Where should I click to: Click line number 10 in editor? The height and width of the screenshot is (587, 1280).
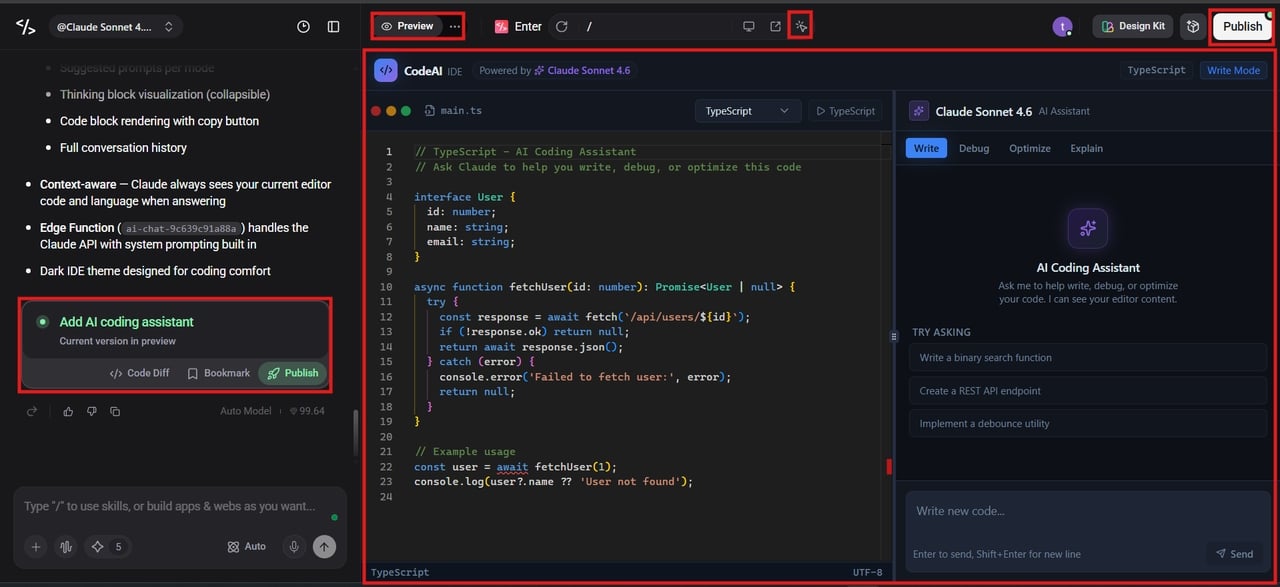pos(387,287)
